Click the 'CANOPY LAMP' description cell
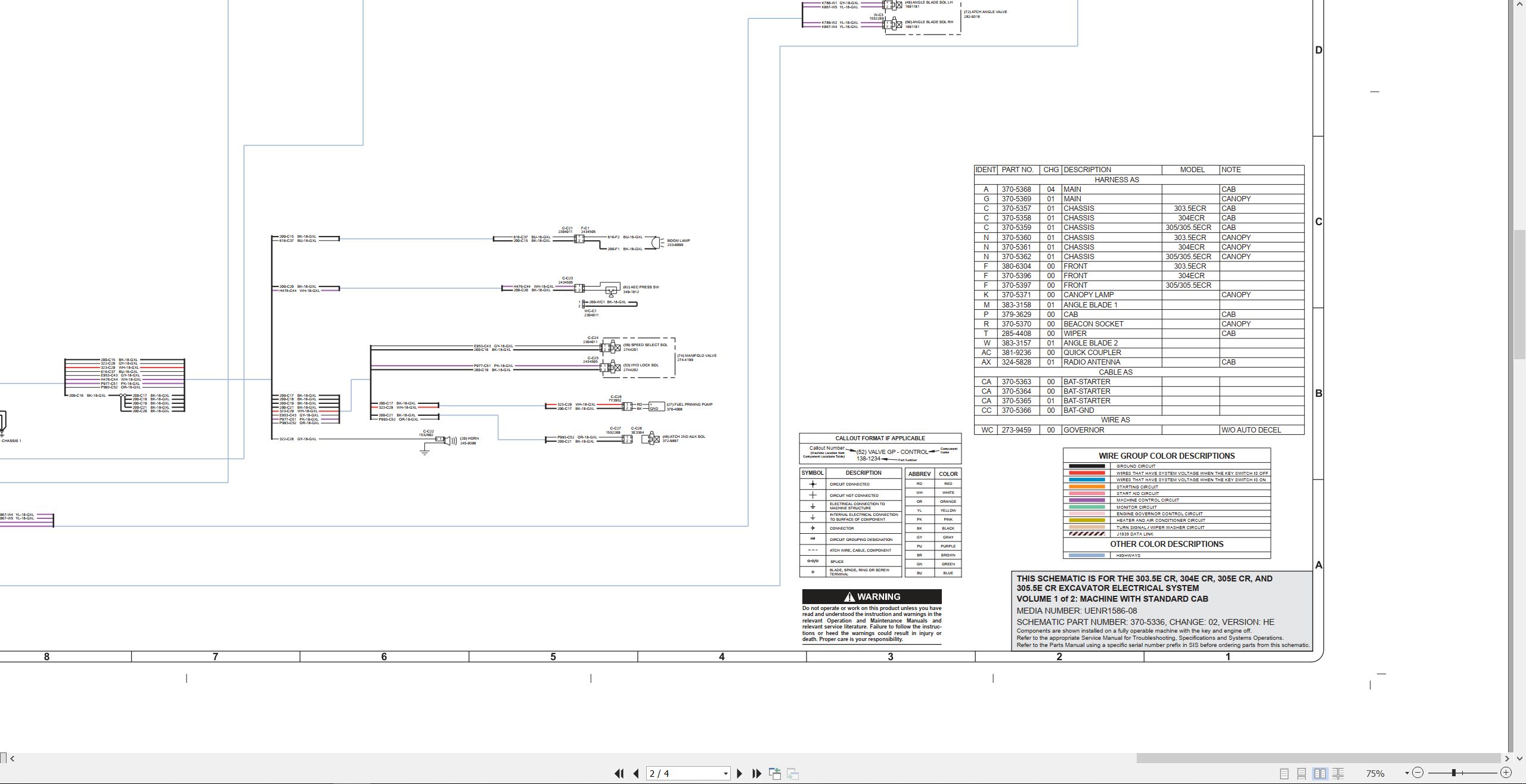Viewport: 1526px width, 784px height. 1112,295
